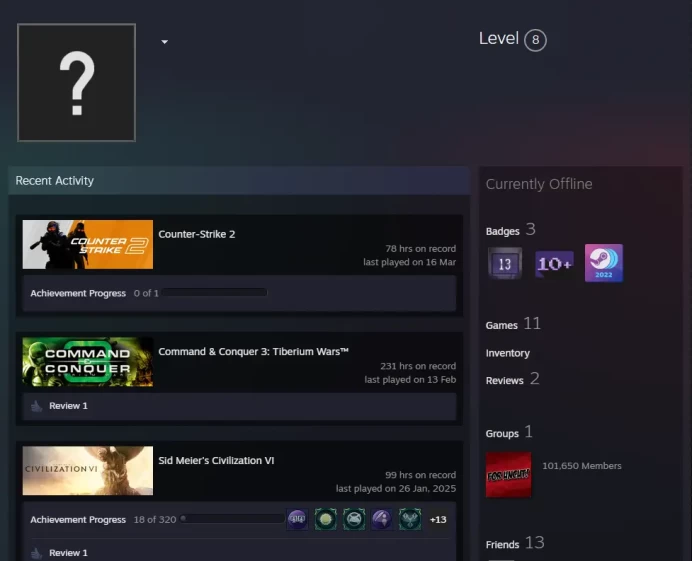Viewport: 692px width, 561px height.
Task: Expand the dropdown arrow beside the avatar
Action: (165, 42)
